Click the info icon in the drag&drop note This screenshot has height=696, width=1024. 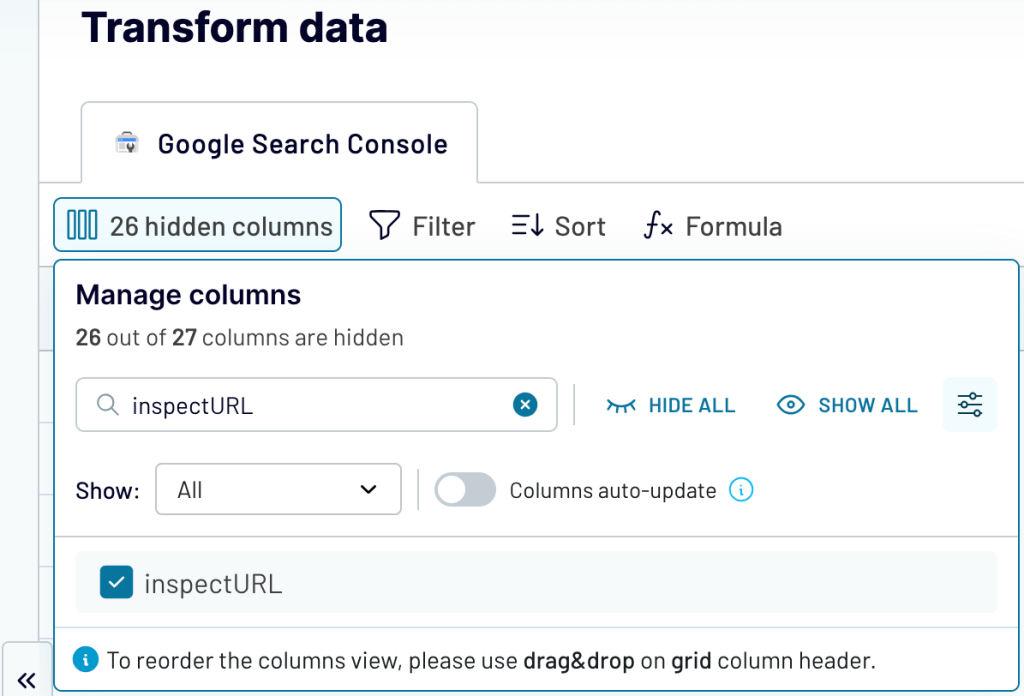[86, 660]
